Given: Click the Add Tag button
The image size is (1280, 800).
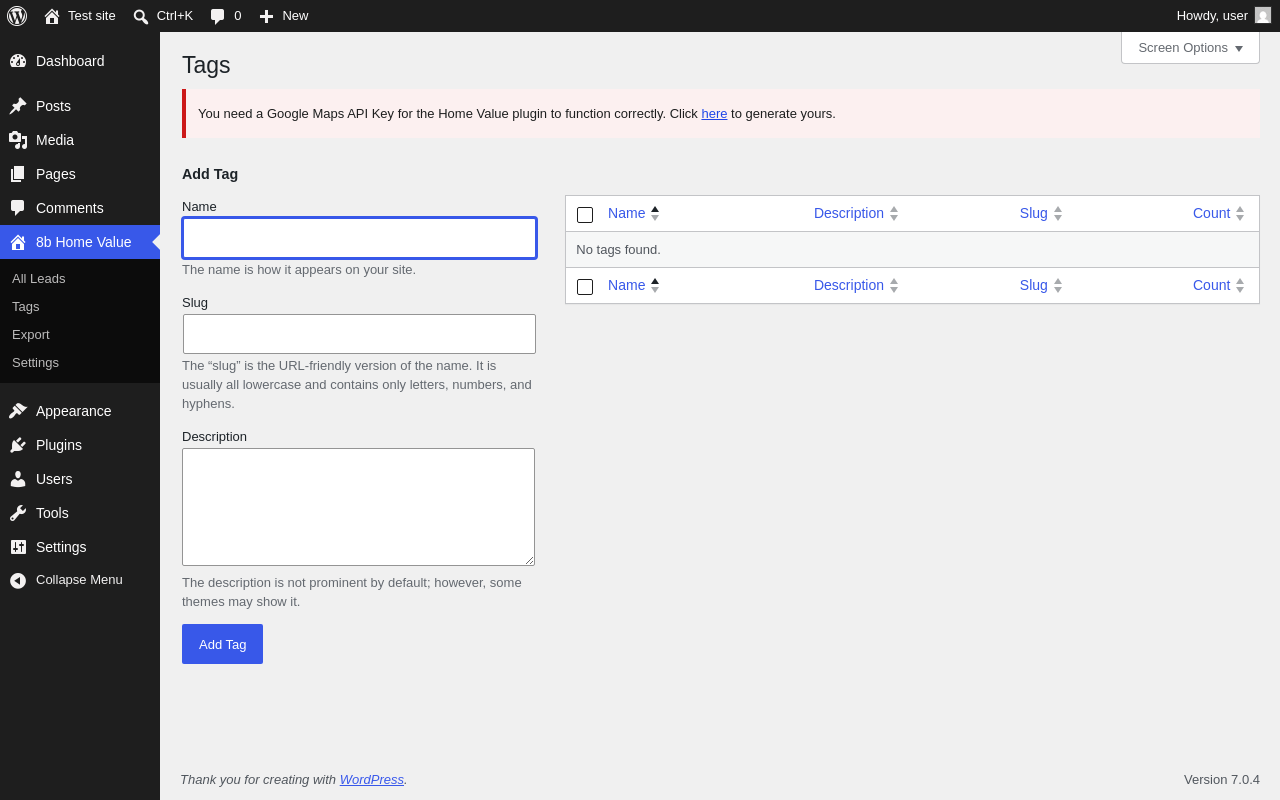Looking at the screenshot, I should (x=222, y=644).
